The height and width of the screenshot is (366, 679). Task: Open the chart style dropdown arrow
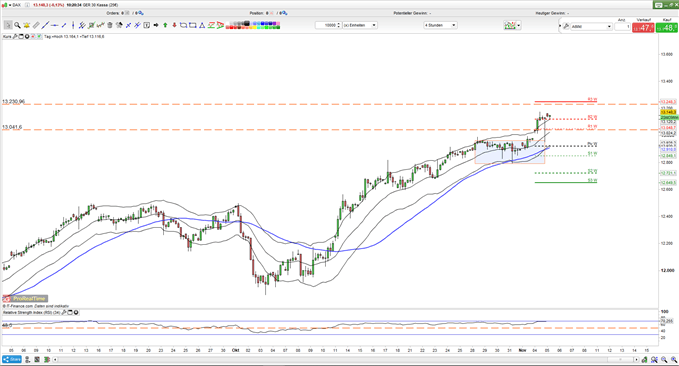(518, 26)
